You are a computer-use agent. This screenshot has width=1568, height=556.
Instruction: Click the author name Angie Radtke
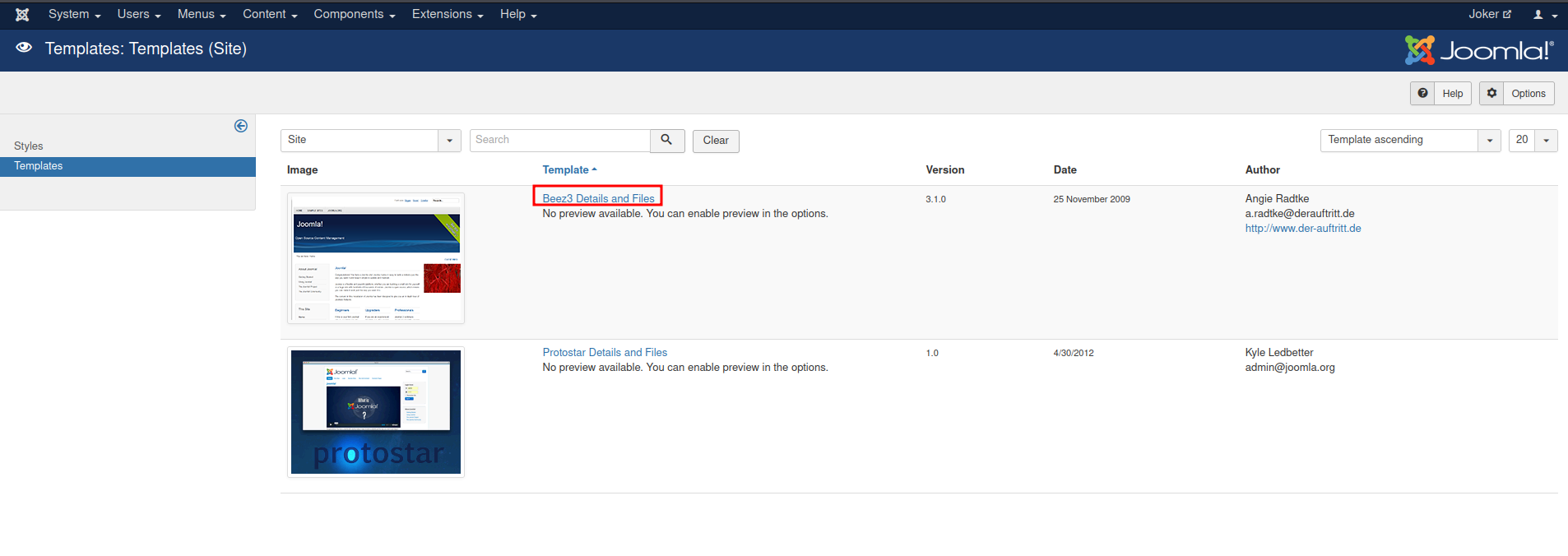(x=1277, y=198)
